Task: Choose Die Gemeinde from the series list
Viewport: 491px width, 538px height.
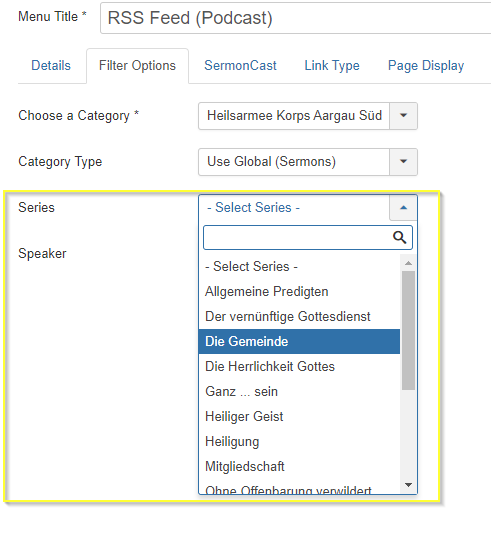Action: point(299,341)
